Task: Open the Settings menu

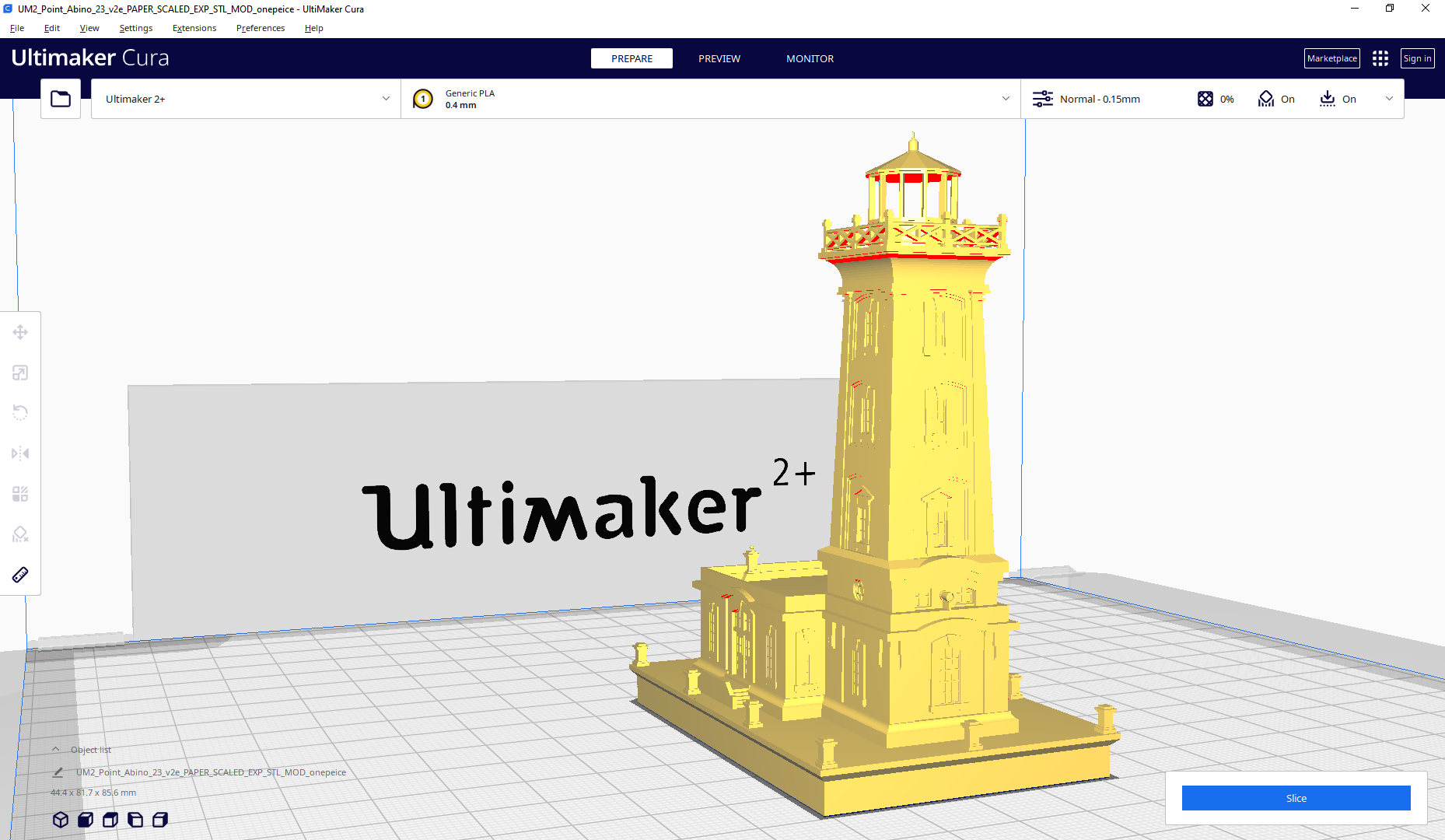Action: (x=136, y=28)
